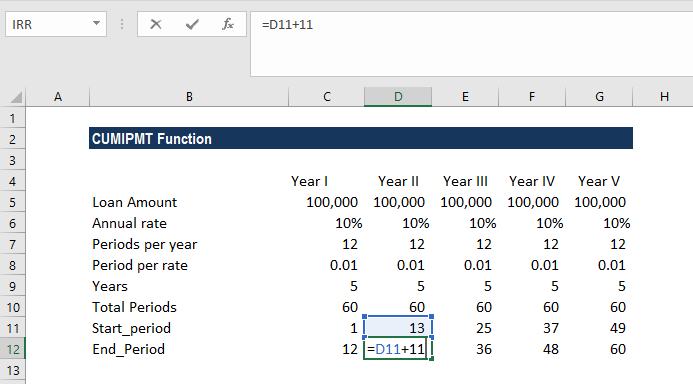Select Annual rate 10% under Year I
The image size is (693, 384).
(327, 223)
